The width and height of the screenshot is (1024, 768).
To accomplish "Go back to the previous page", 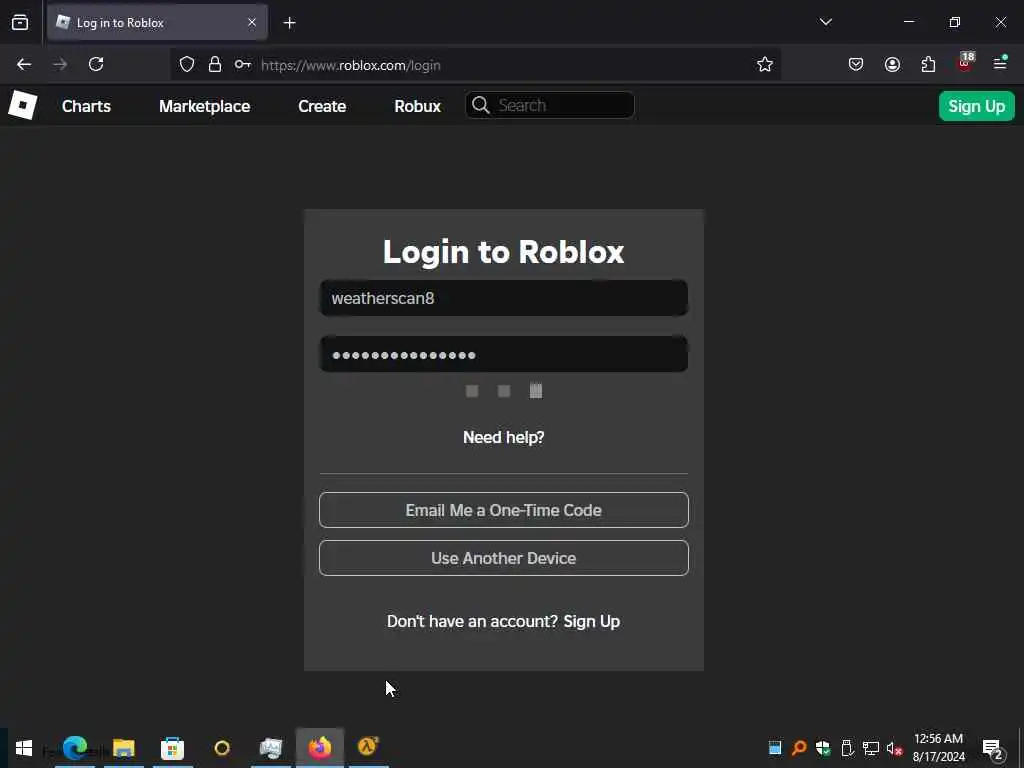I will point(24,64).
